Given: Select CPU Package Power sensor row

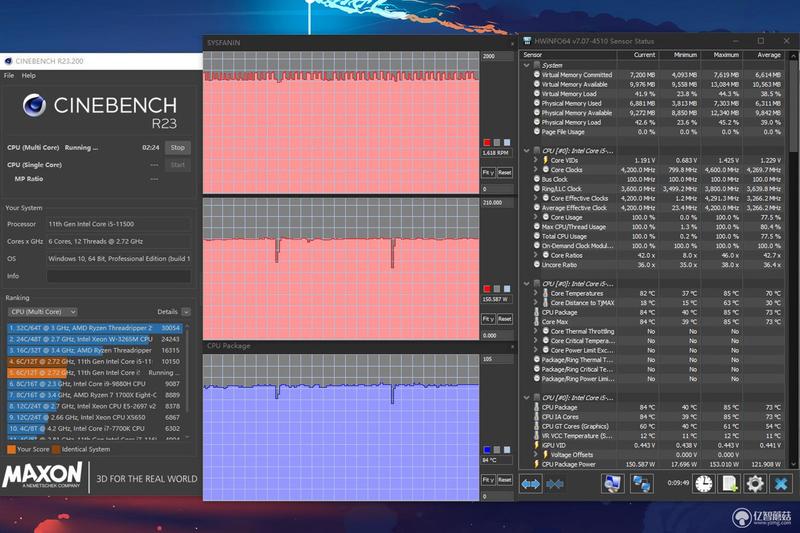Looking at the screenshot, I should tap(653, 465).
